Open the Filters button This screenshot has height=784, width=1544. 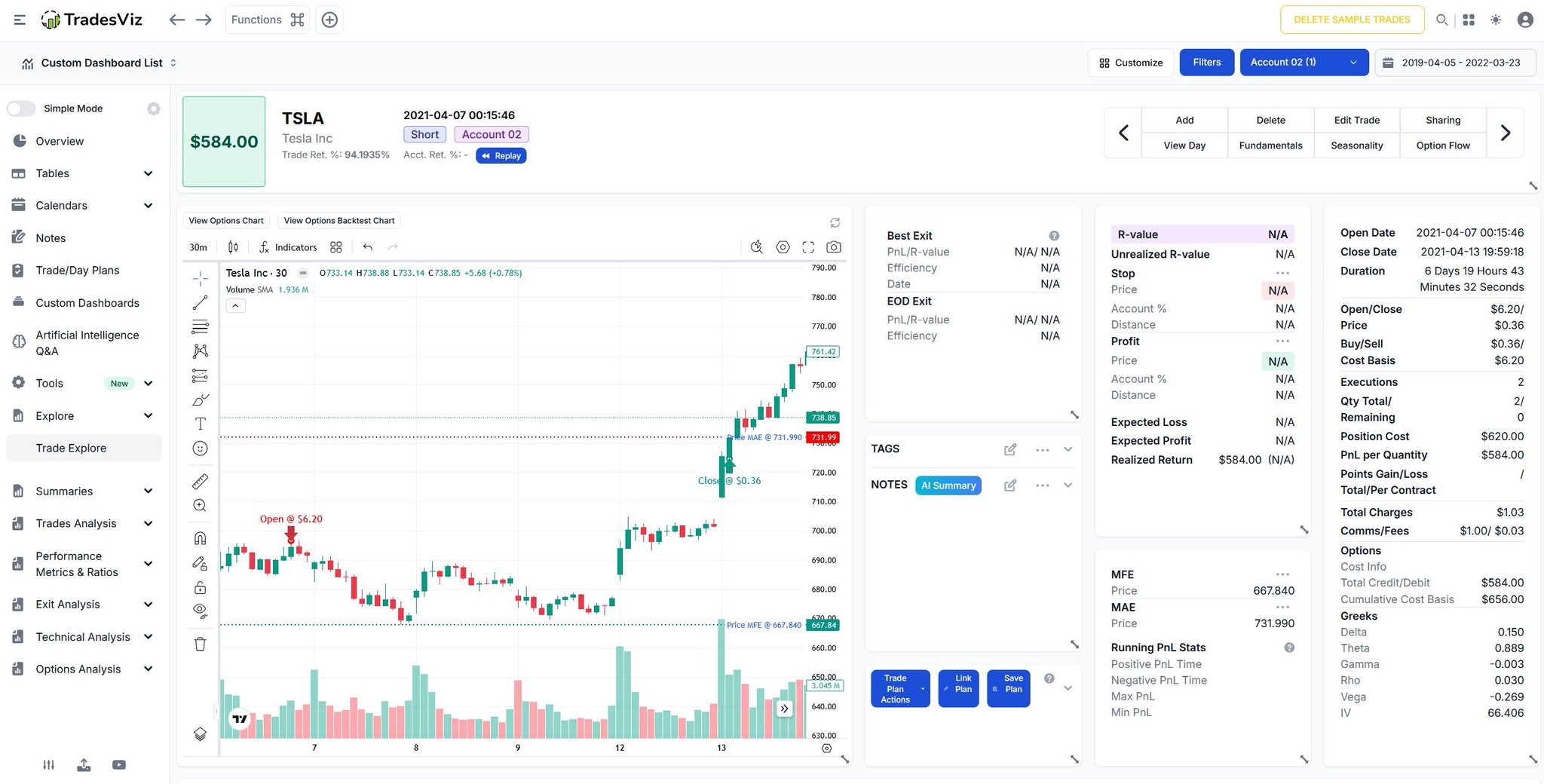(1206, 63)
